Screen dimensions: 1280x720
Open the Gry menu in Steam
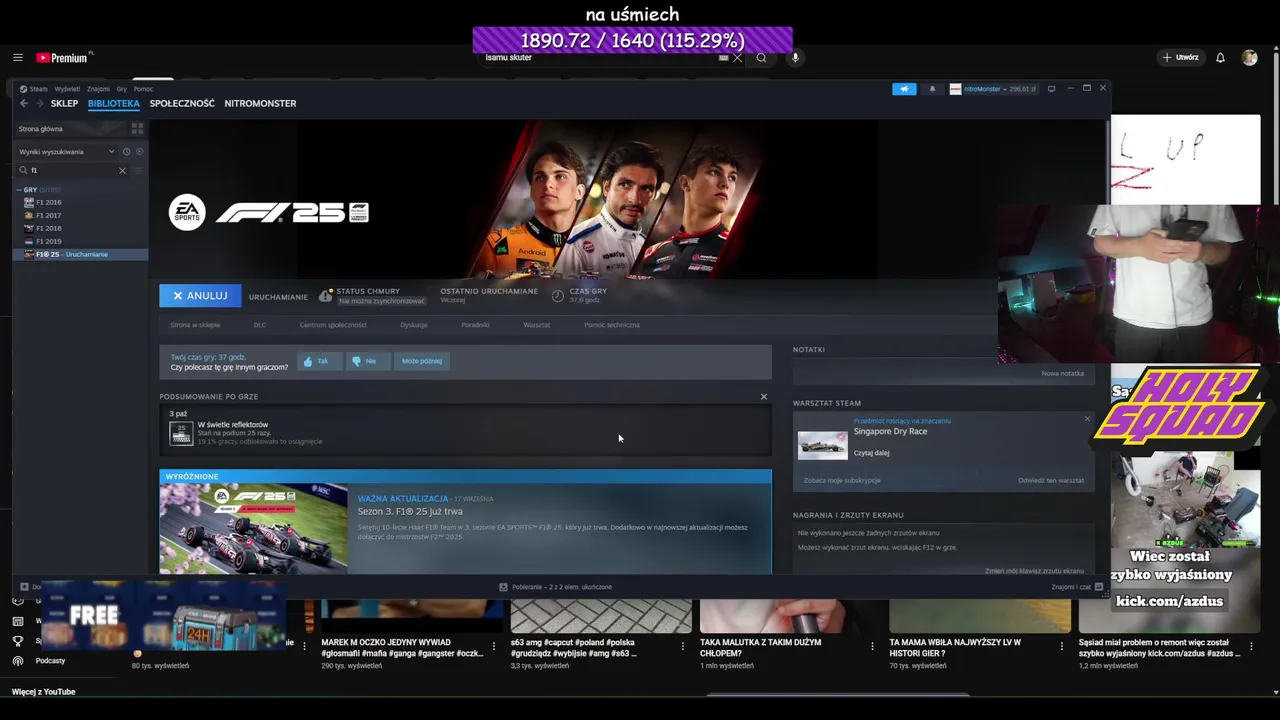122,89
